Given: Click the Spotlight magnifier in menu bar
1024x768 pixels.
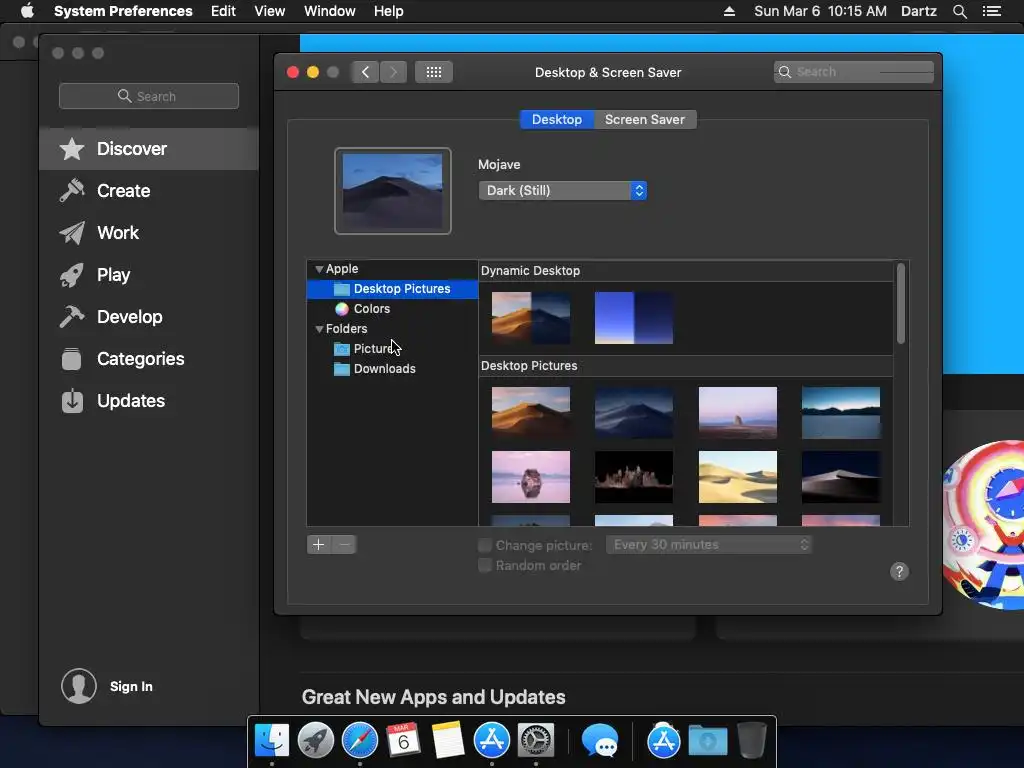Looking at the screenshot, I should [959, 11].
